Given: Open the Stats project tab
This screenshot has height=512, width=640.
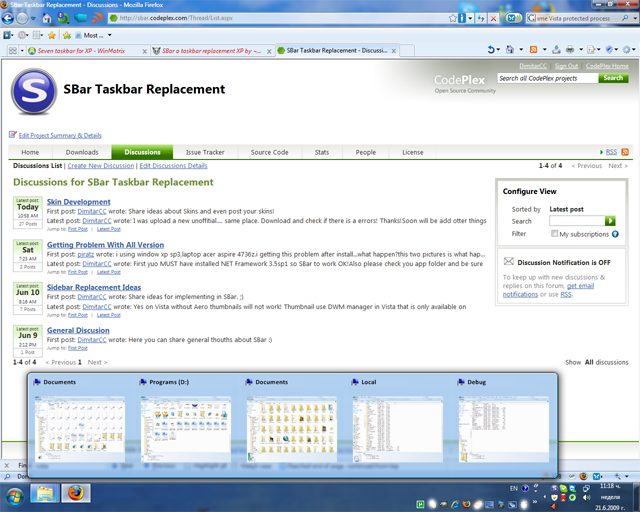Looking at the screenshot, I should click(x=322, y=152).
